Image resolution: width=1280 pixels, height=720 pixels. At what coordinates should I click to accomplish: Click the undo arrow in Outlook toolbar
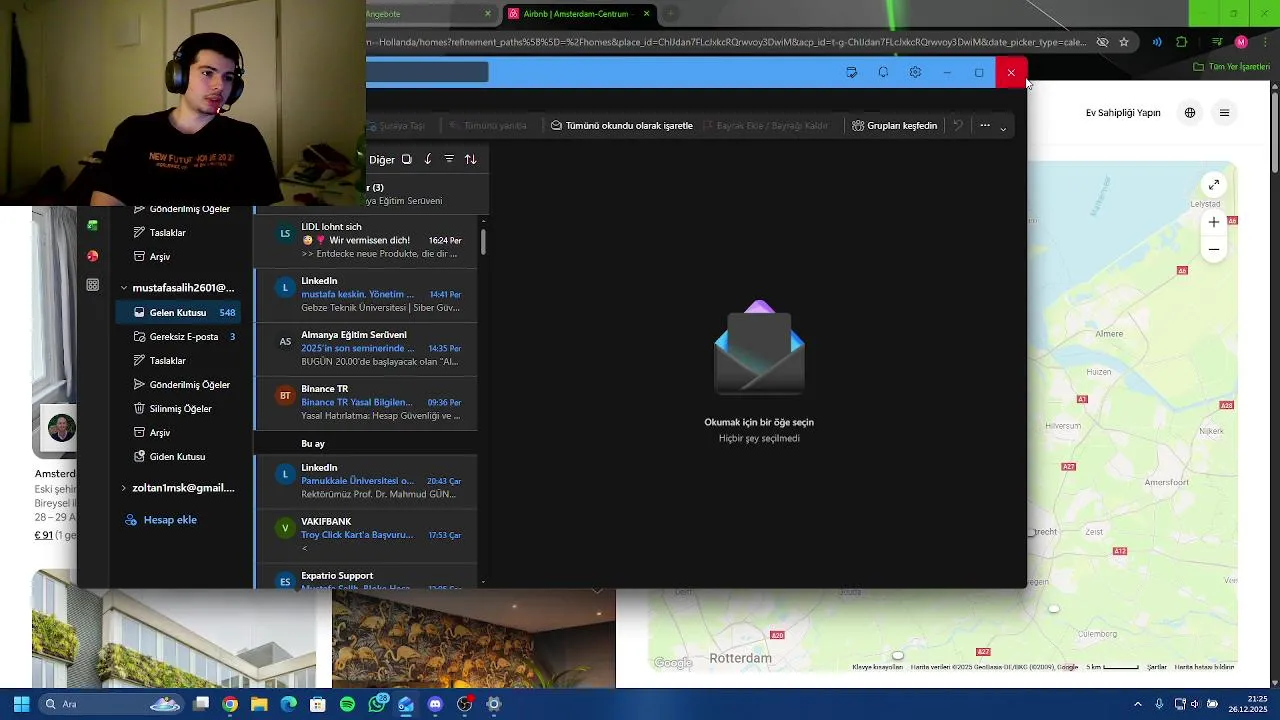coord(958,125)
